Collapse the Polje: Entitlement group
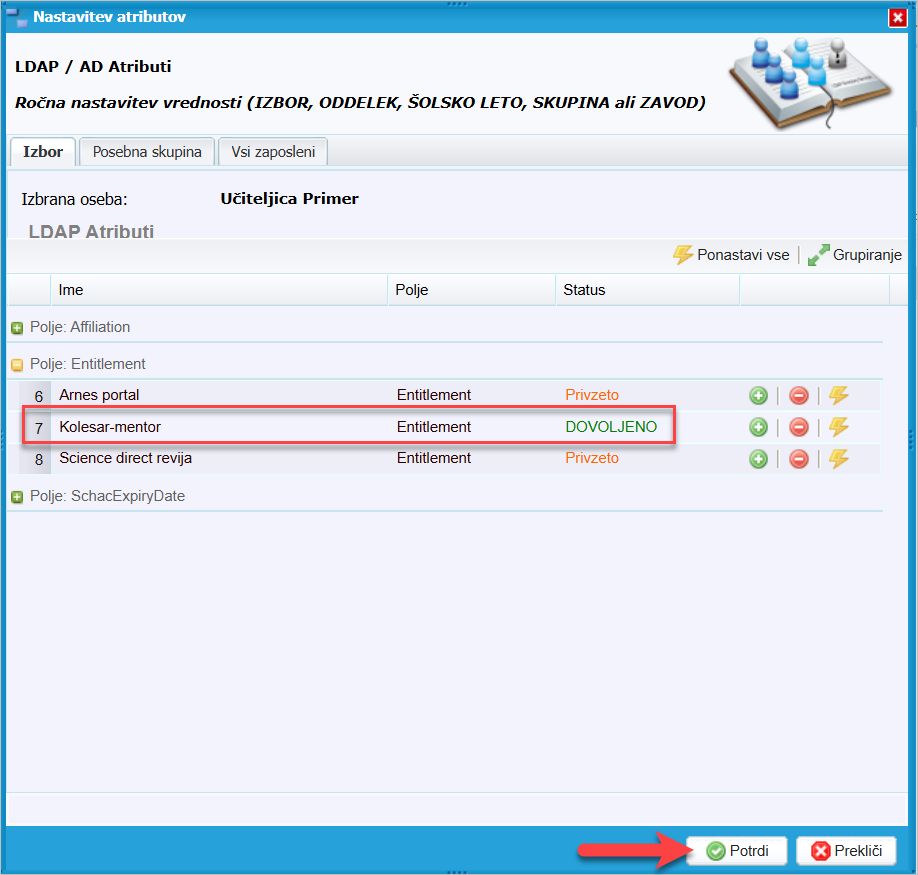 [x=17, y=365]
